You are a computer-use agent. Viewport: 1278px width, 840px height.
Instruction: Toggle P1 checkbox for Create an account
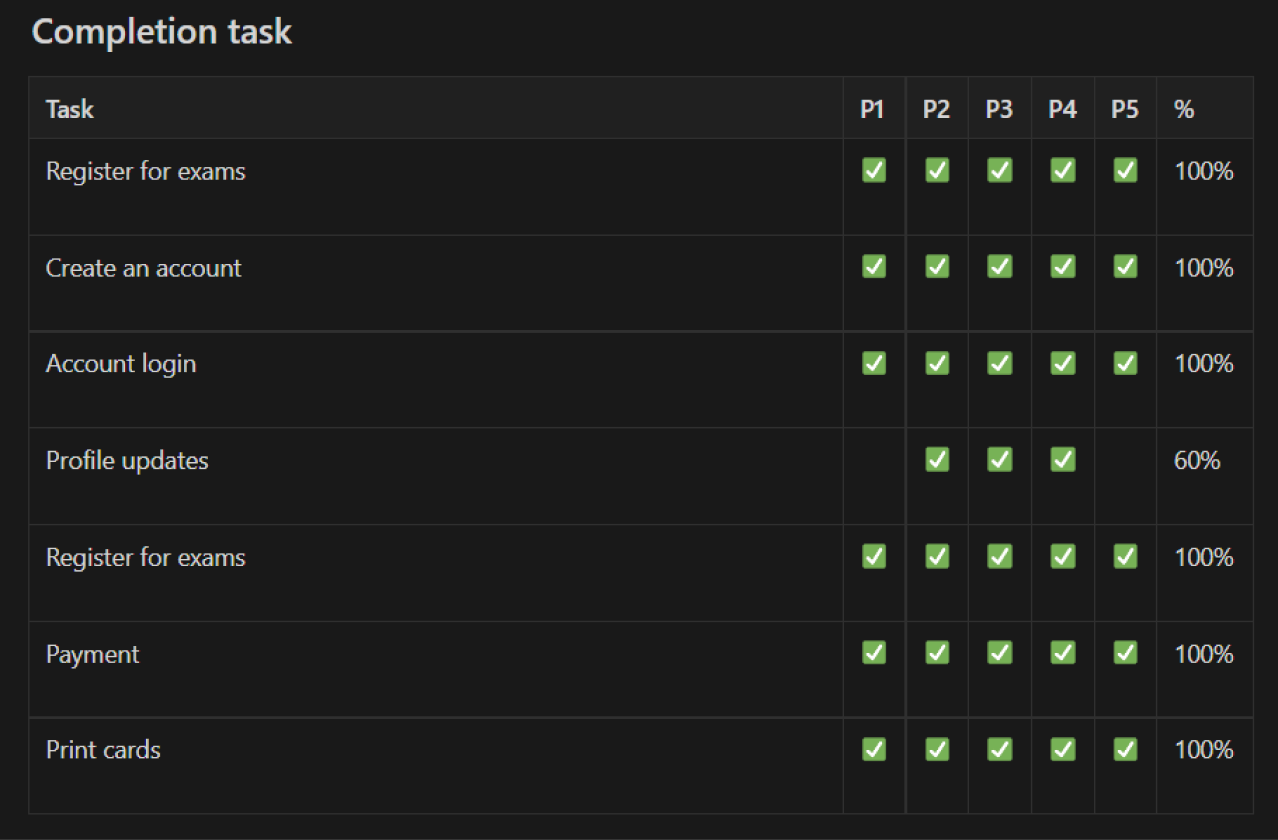point(874,267)
